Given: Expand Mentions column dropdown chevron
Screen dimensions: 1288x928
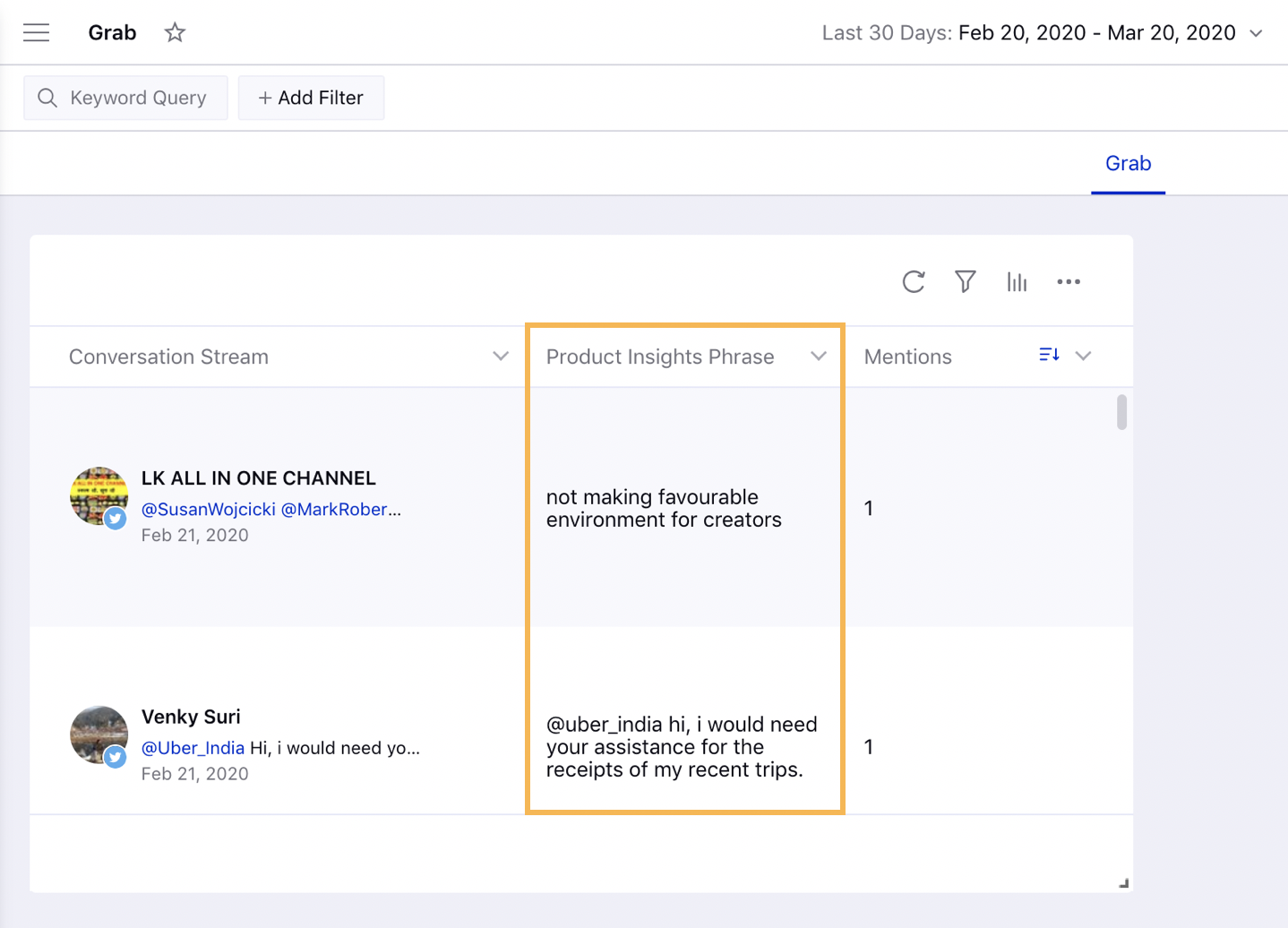Looking at the screenshot, I should (1083, 357).
